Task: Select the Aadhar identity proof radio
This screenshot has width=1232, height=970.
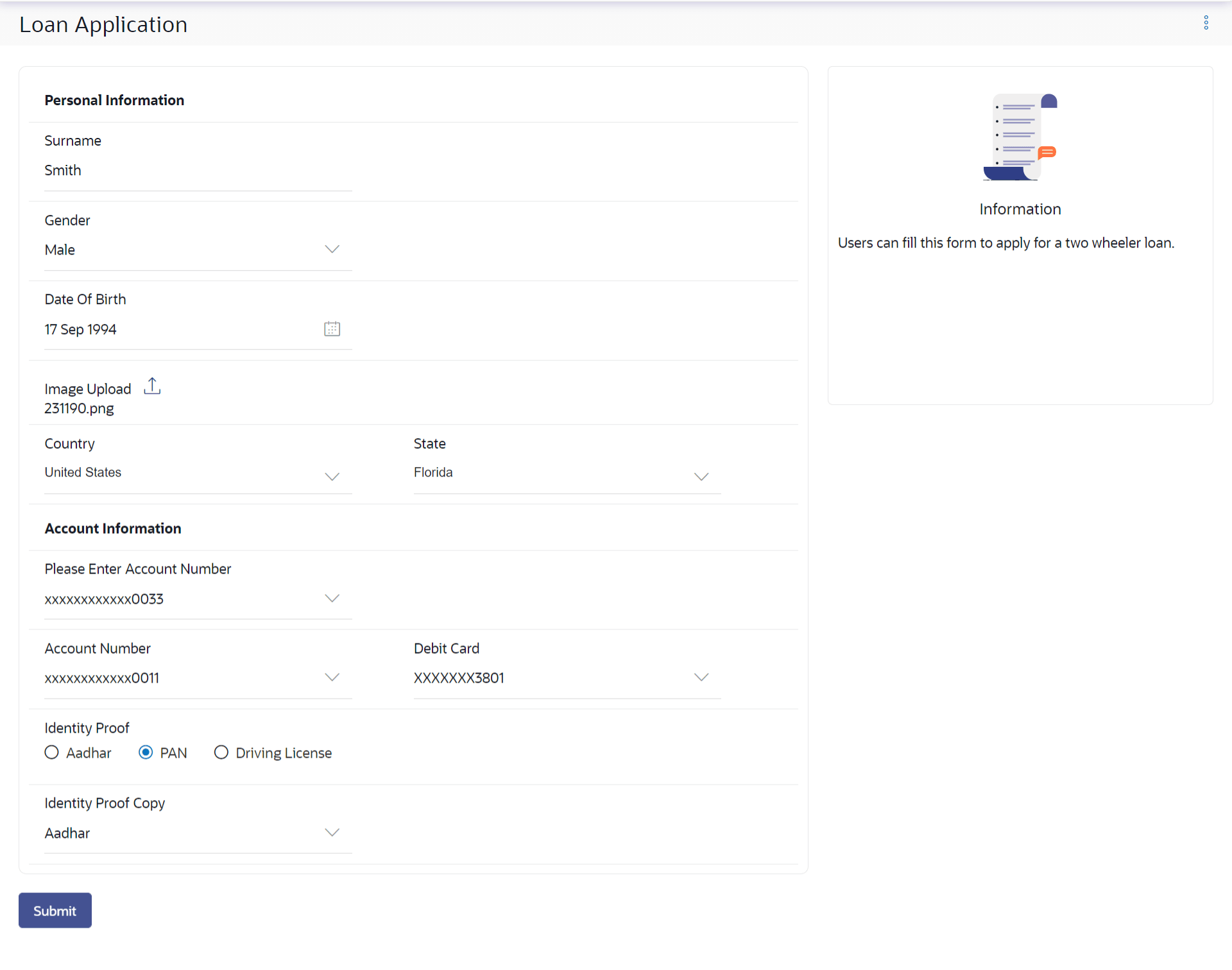Action: 52,753
